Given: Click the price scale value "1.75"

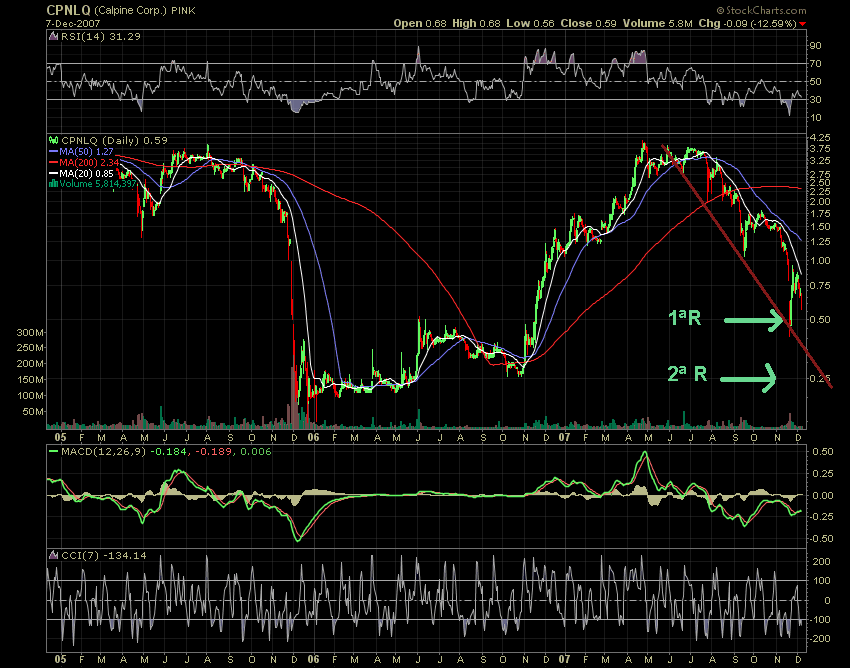Looking at the screenshot, I should (819, 214).
